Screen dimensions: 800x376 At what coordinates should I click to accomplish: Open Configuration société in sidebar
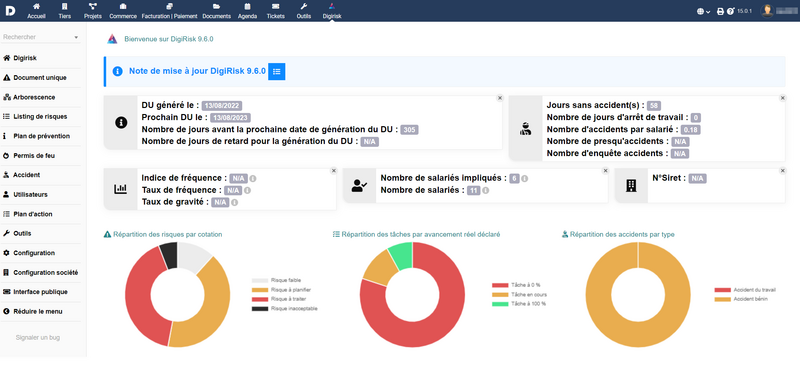(41, 272)
